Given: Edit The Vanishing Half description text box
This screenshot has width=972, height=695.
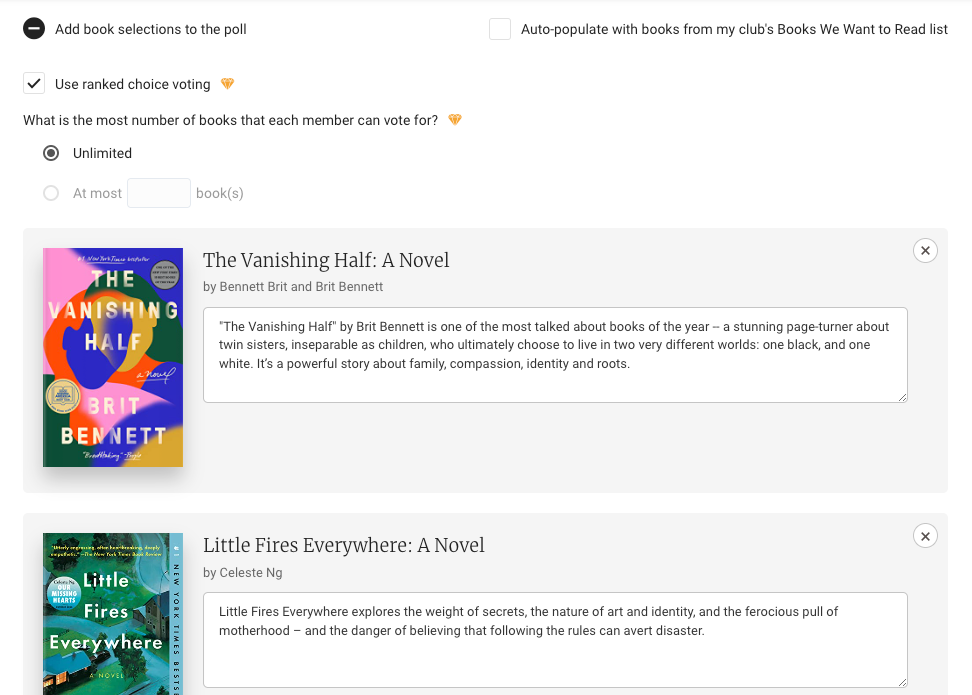Looking at the screenshot, I should [x=555, y=354].
